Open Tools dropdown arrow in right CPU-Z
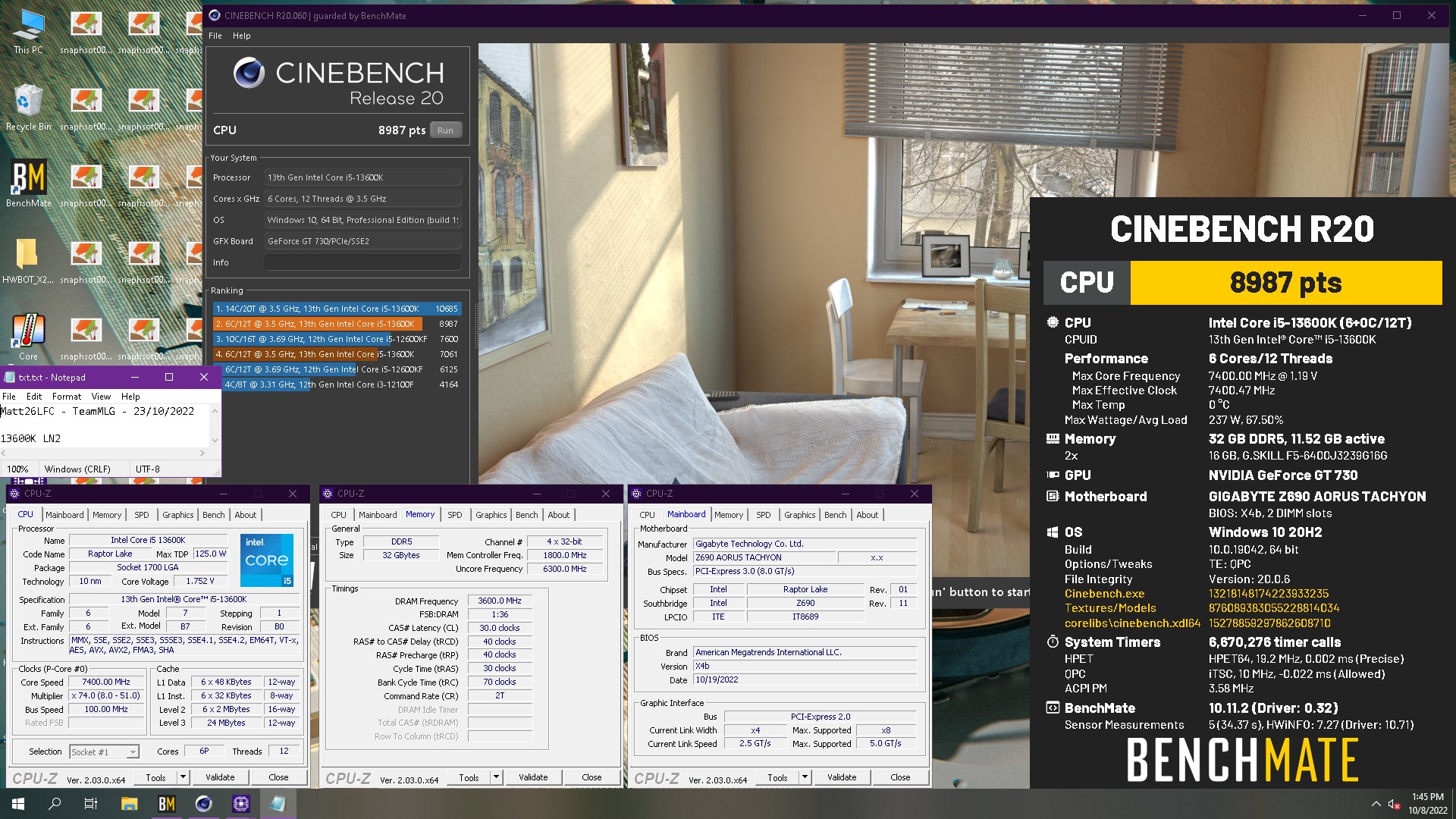Screen dimensions: 1456x819 (x=805, y=777)
